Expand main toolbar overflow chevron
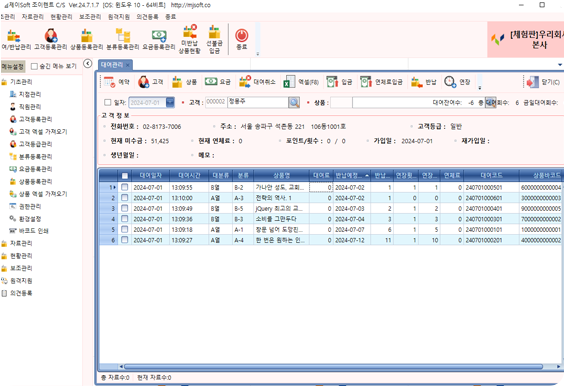This screenshot has height=387, width=565. point(258,54)
